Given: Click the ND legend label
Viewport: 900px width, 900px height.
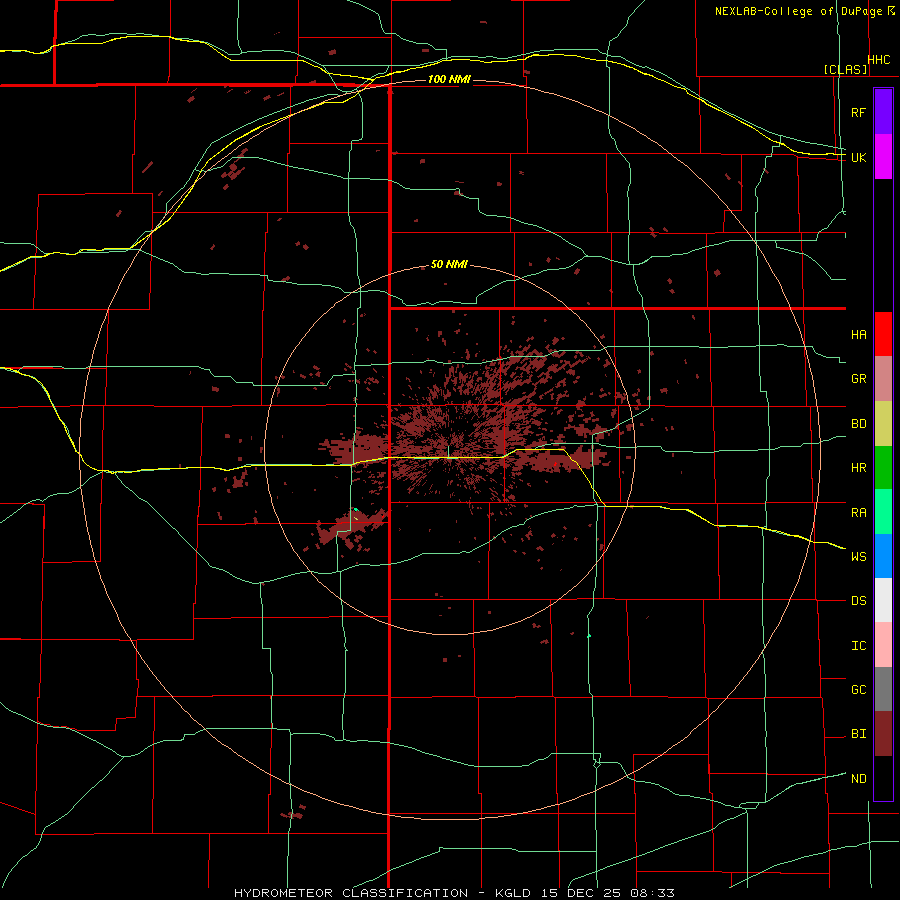Looking at the screenshot, I should [x=858, y=778].
